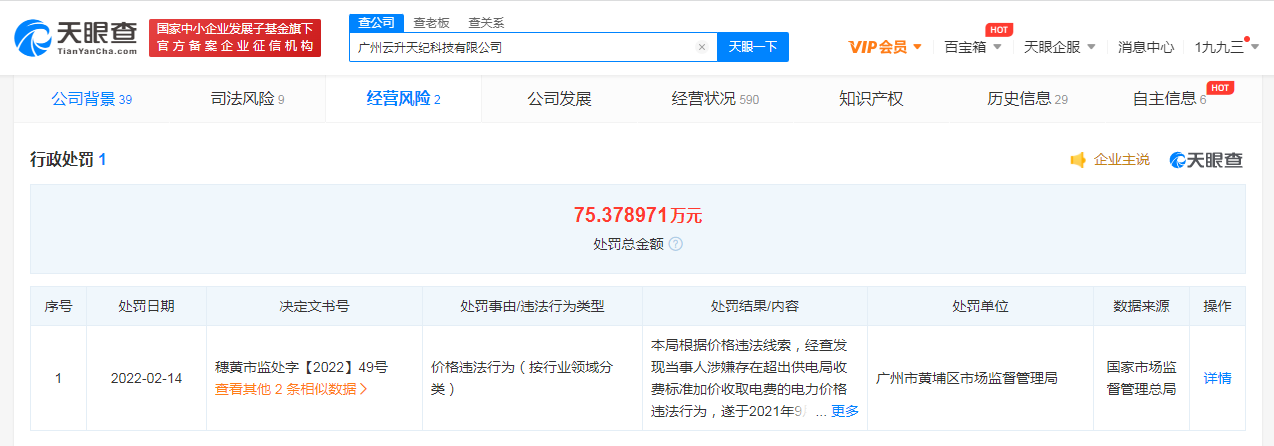Click the help question mark beside 处罚总金额
This screenshot has height=446, width=1274.
pos(675,243)
